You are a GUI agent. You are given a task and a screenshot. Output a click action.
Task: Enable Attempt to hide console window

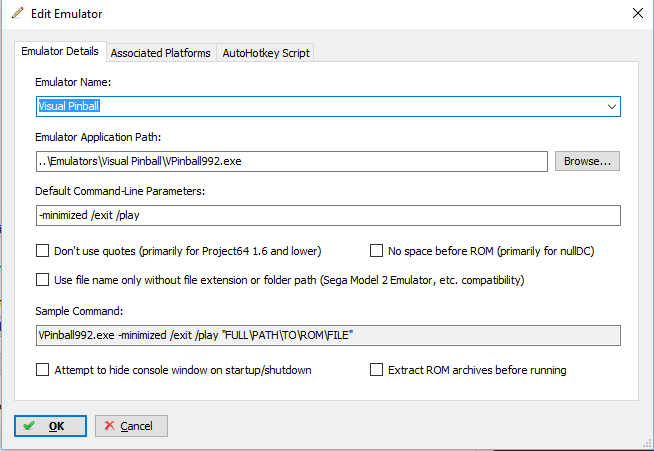coord(43,370)
